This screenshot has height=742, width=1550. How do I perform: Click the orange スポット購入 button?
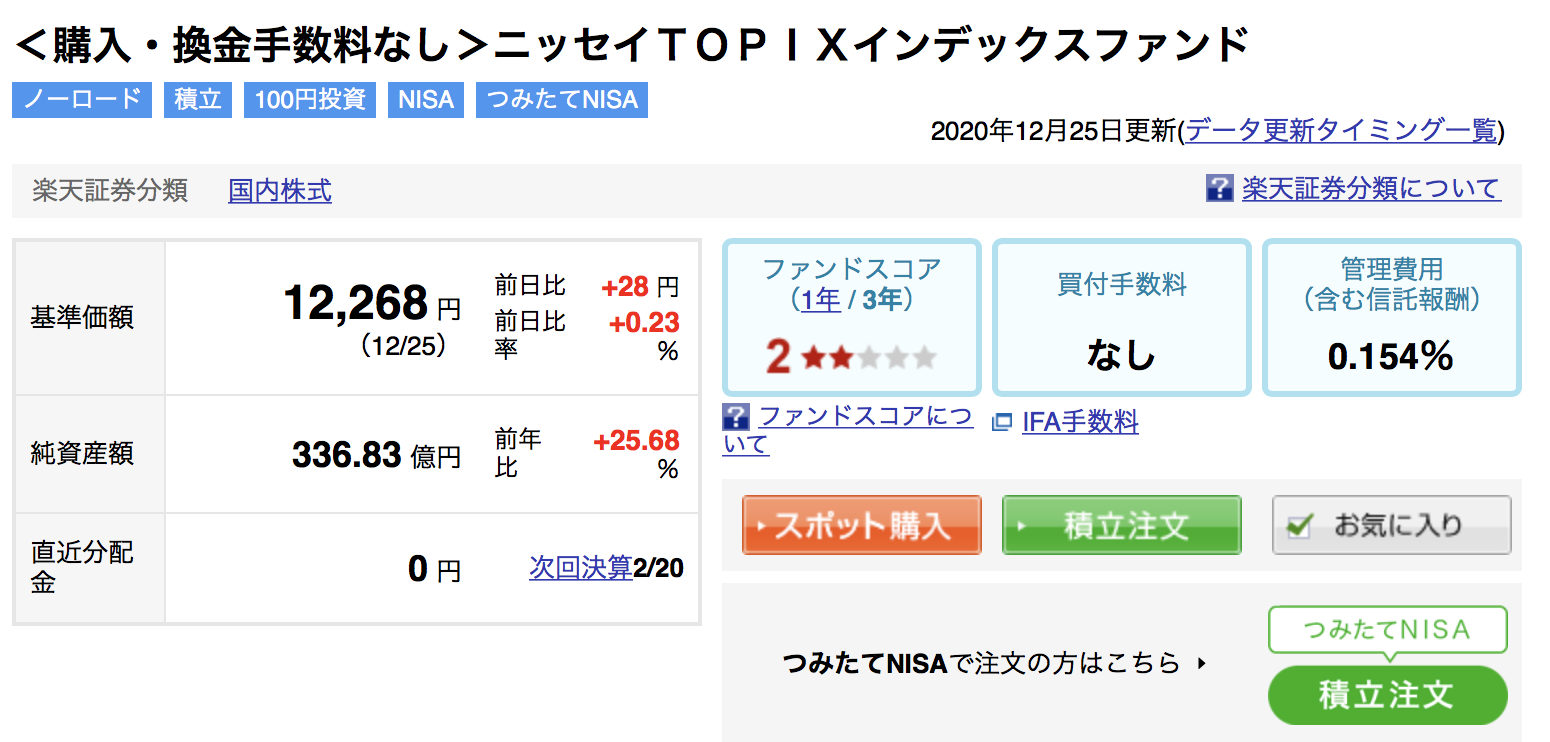point(862,525)
